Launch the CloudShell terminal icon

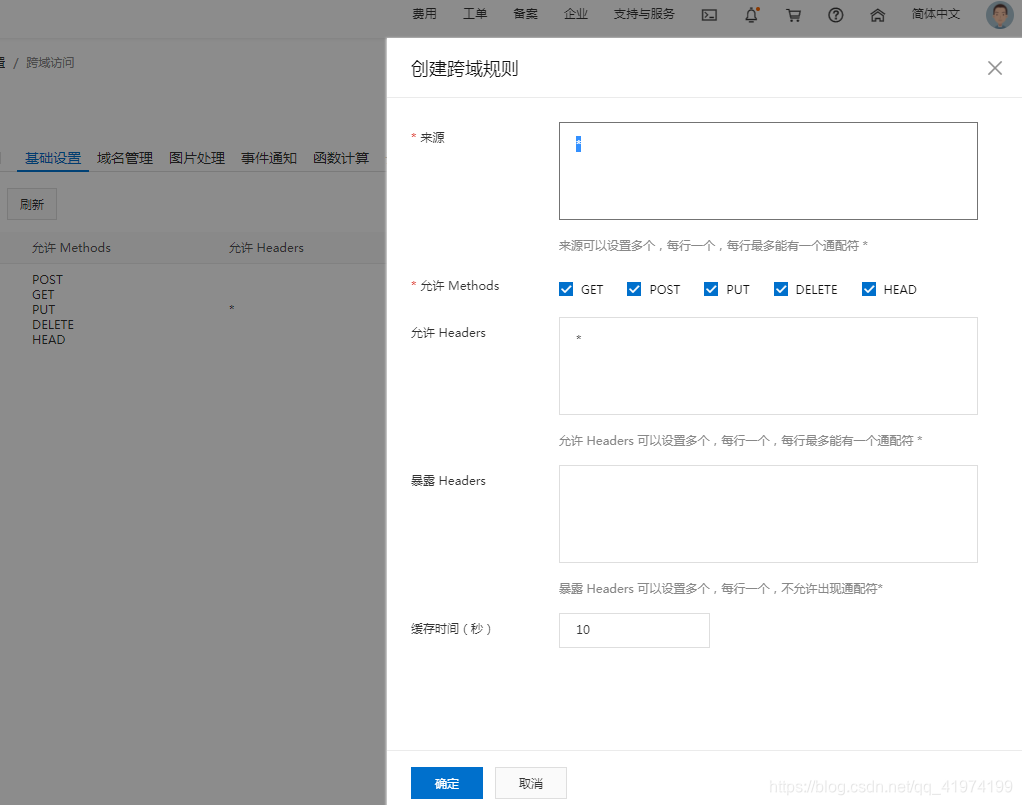coord(709,15)
